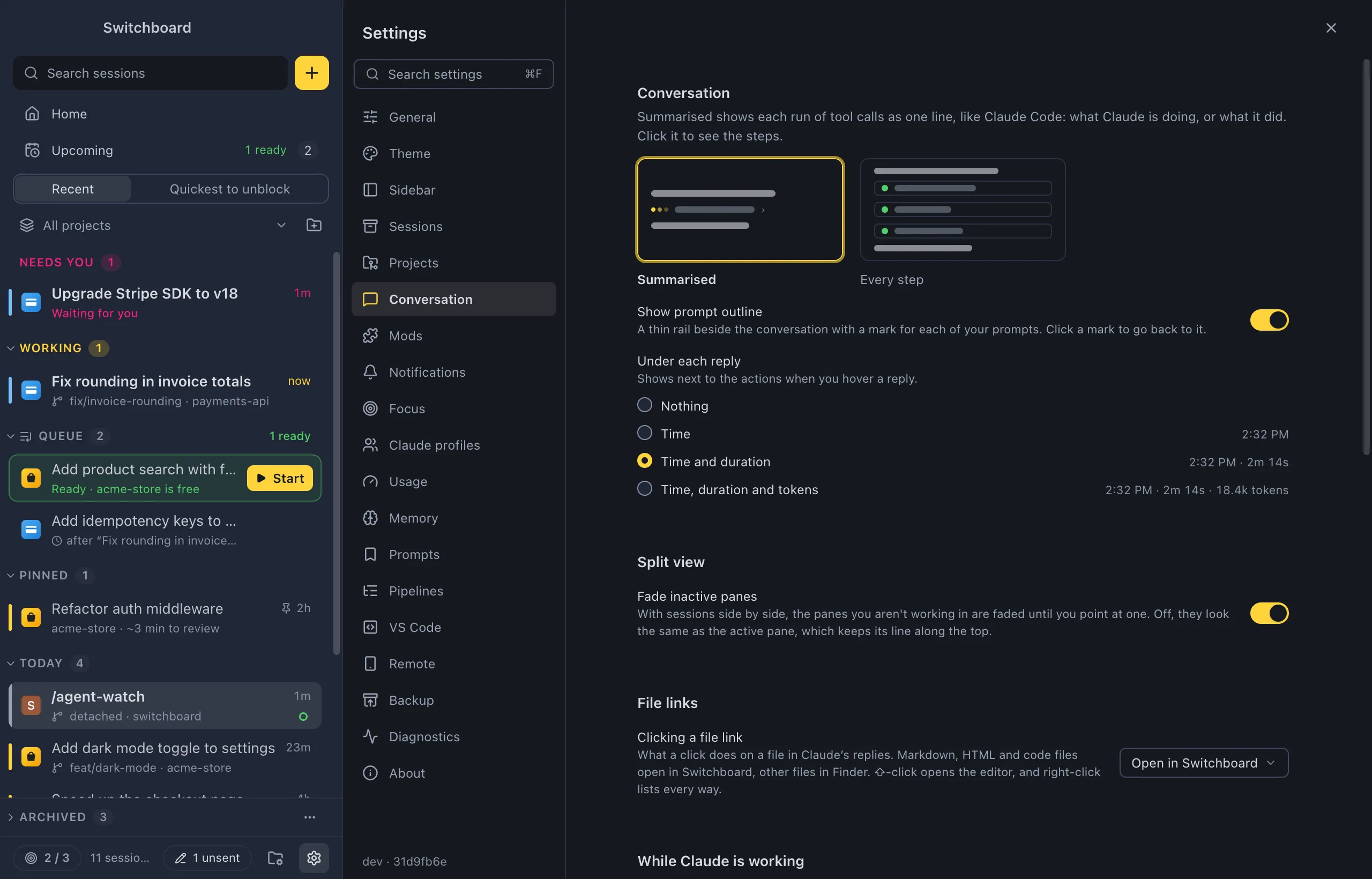This screenshot has width=1372, height=879.
Task: Collapse the TODAY section chevron
Action: 10,663
